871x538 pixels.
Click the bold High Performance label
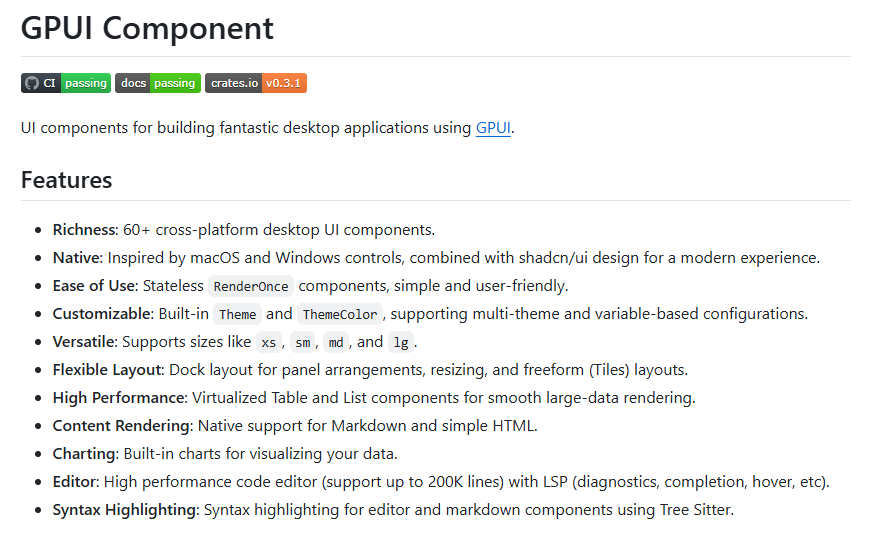tap(120, 398)
